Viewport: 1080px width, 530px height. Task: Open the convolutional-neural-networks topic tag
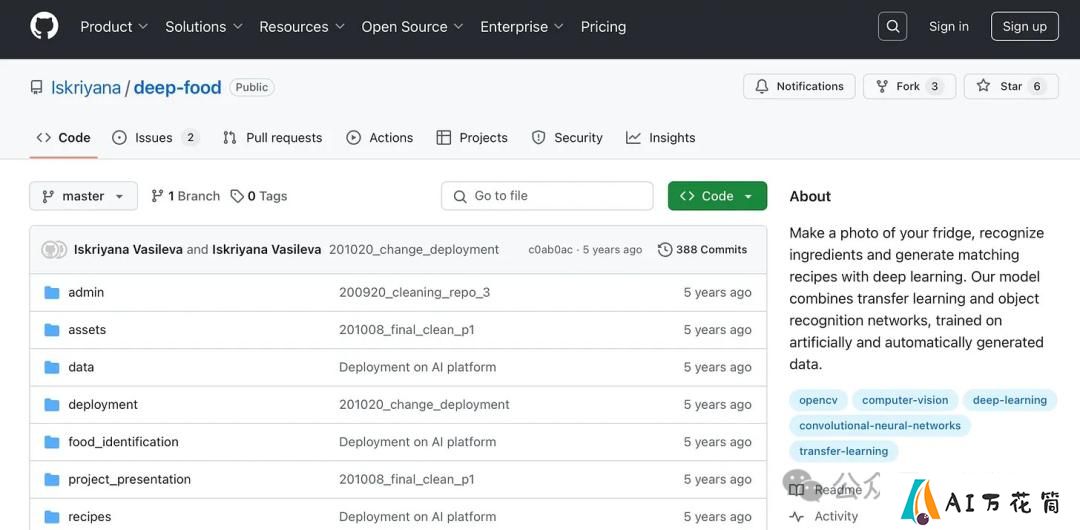(880, 425)
